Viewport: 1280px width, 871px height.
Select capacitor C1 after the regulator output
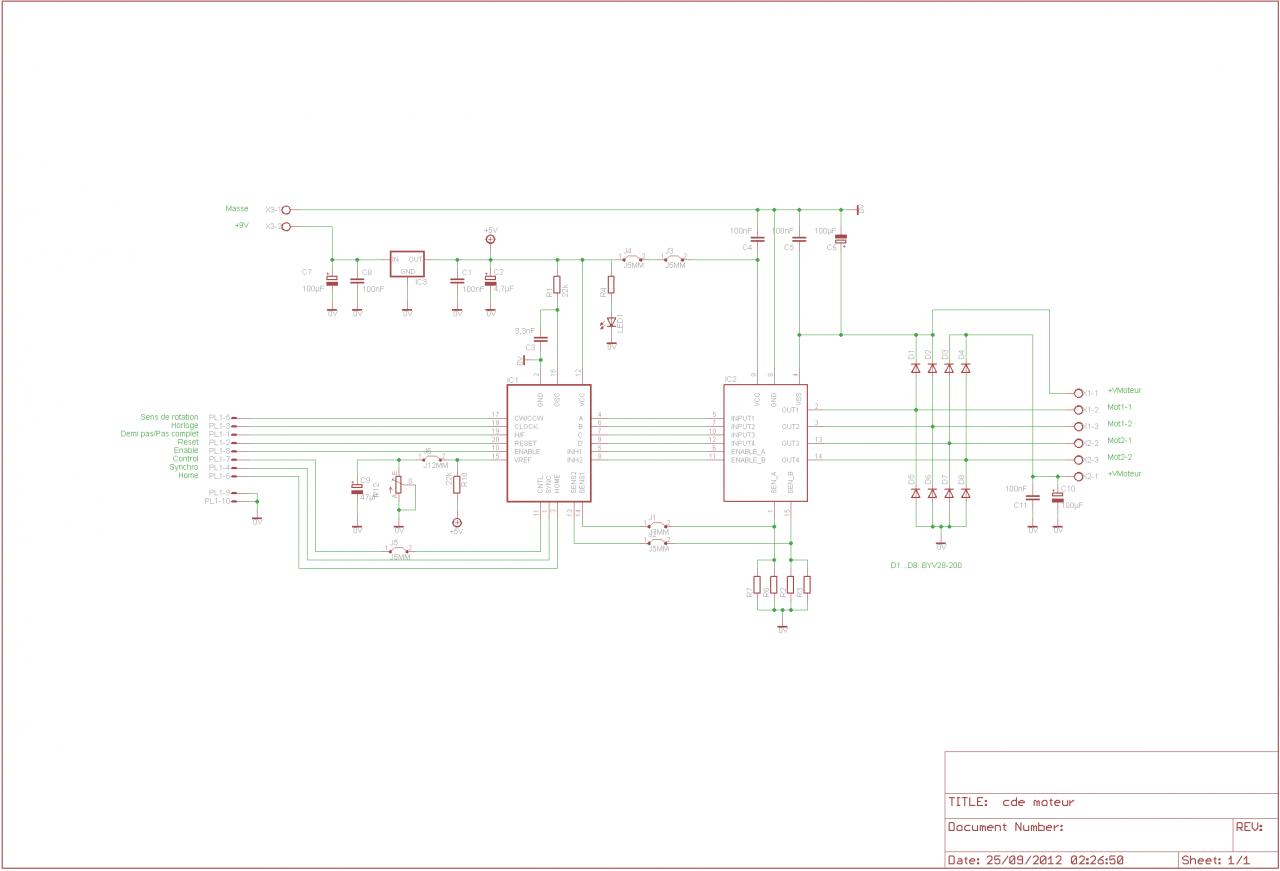coord(457,281)
